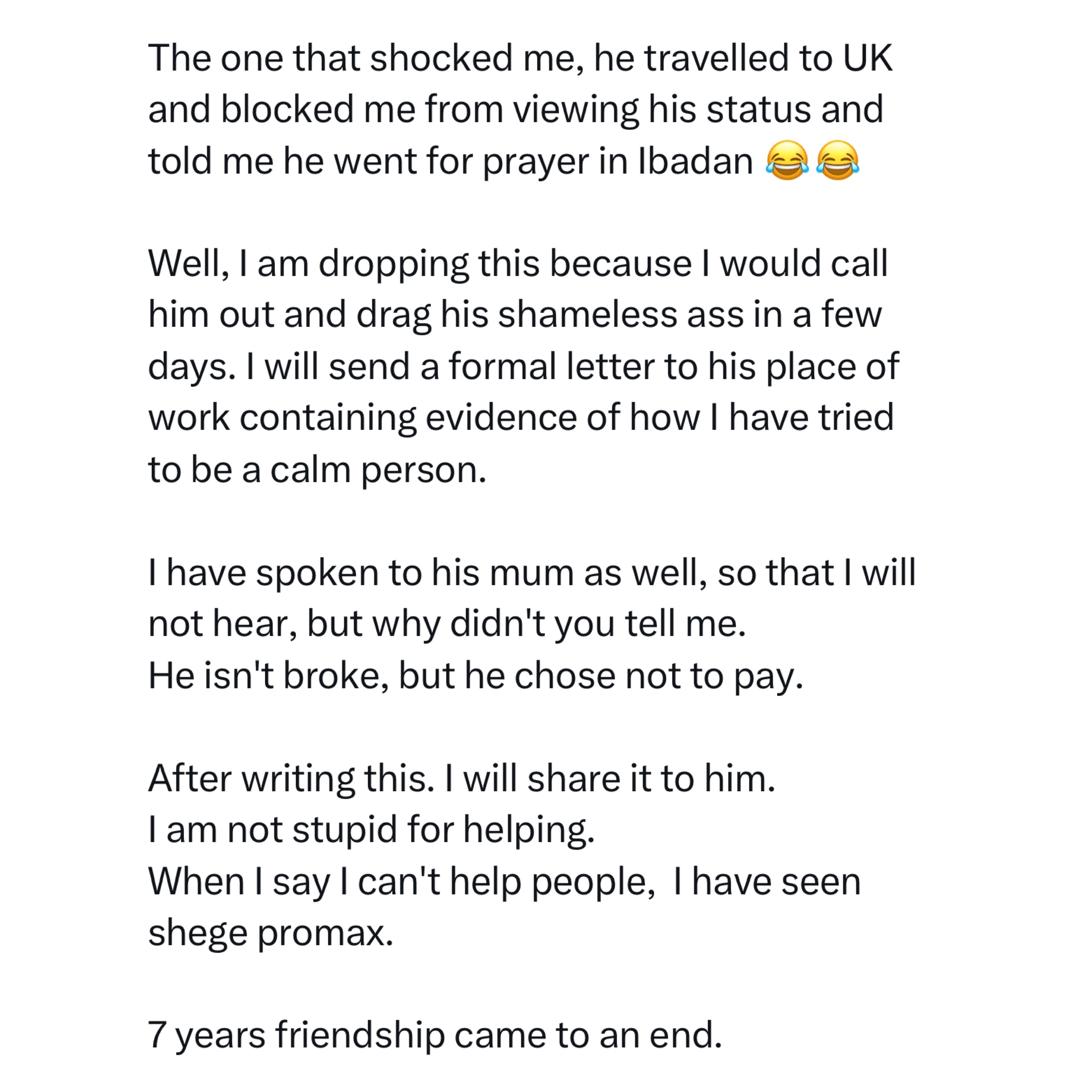This screenshot has width=1080, height=1080.
Task: Tap "I am not stupid for helping."
Action: (371, 831)
